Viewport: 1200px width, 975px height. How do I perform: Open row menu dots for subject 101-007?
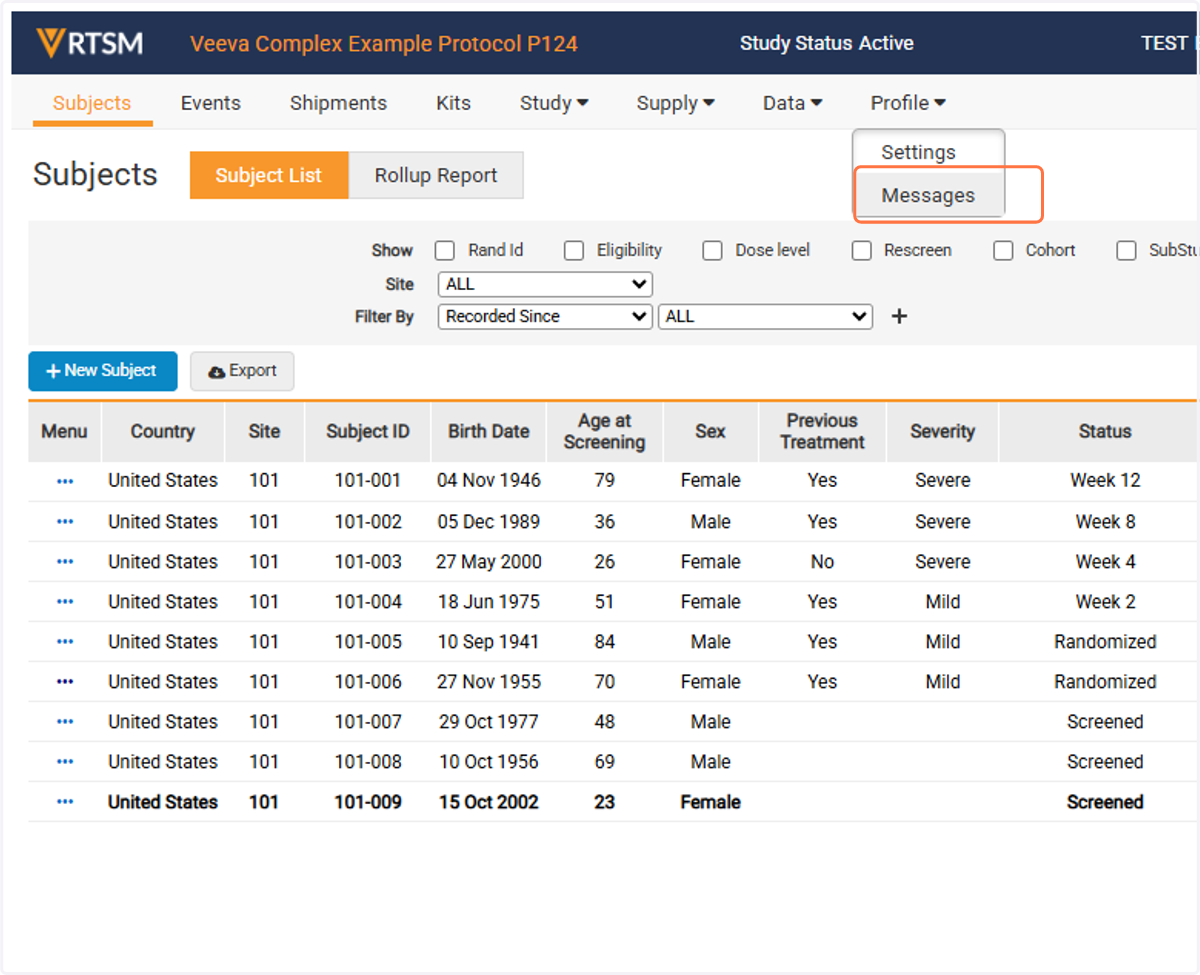pos(65,721)
